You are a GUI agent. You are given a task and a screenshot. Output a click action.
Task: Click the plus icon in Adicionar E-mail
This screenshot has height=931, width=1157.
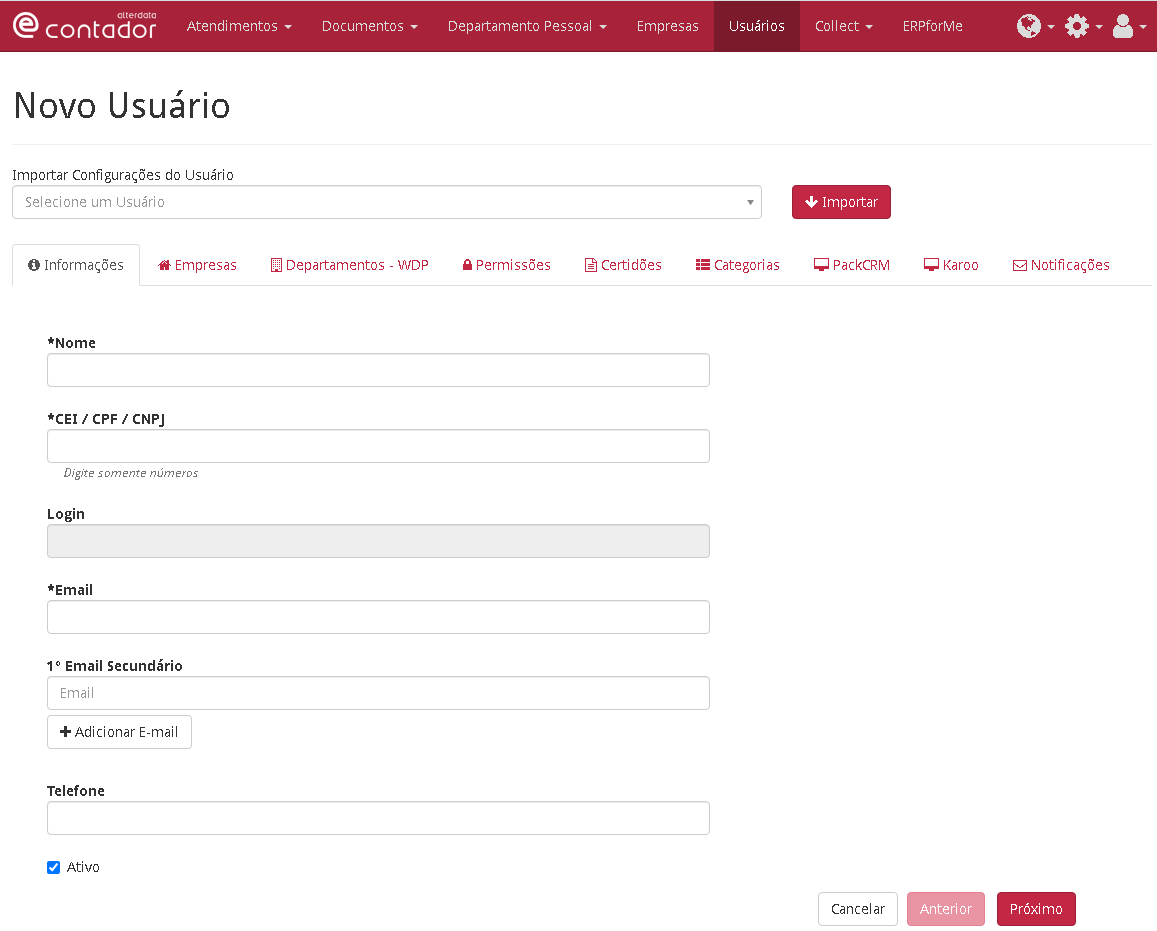pos(66,732)
